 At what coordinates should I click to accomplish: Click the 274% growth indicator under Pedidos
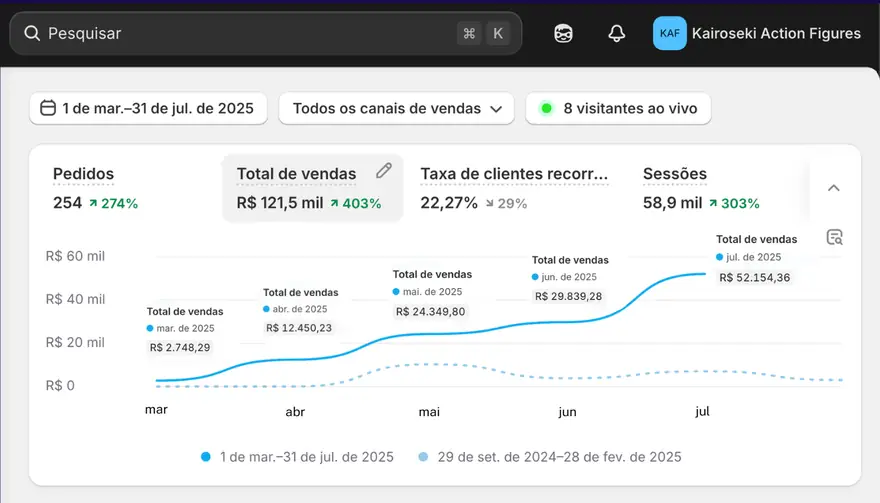click(113, 203)
